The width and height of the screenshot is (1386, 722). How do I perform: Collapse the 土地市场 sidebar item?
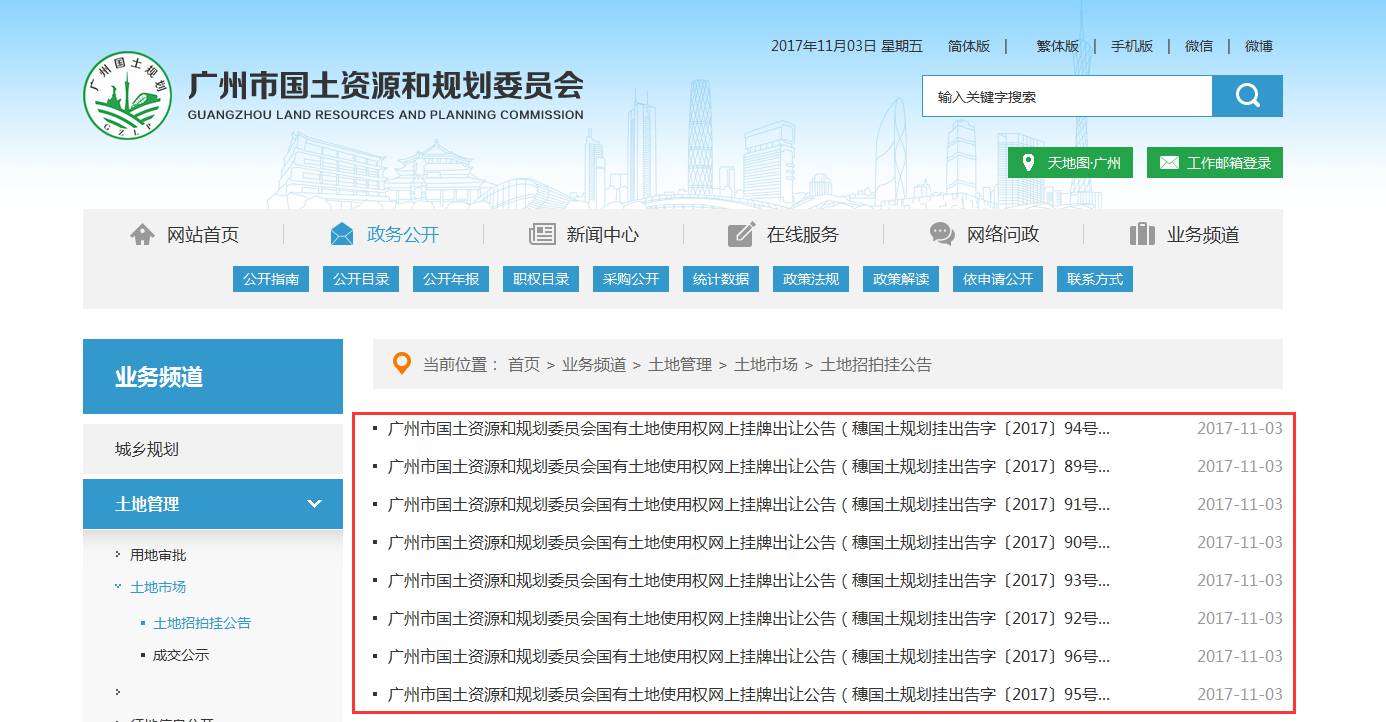[158, 587]
